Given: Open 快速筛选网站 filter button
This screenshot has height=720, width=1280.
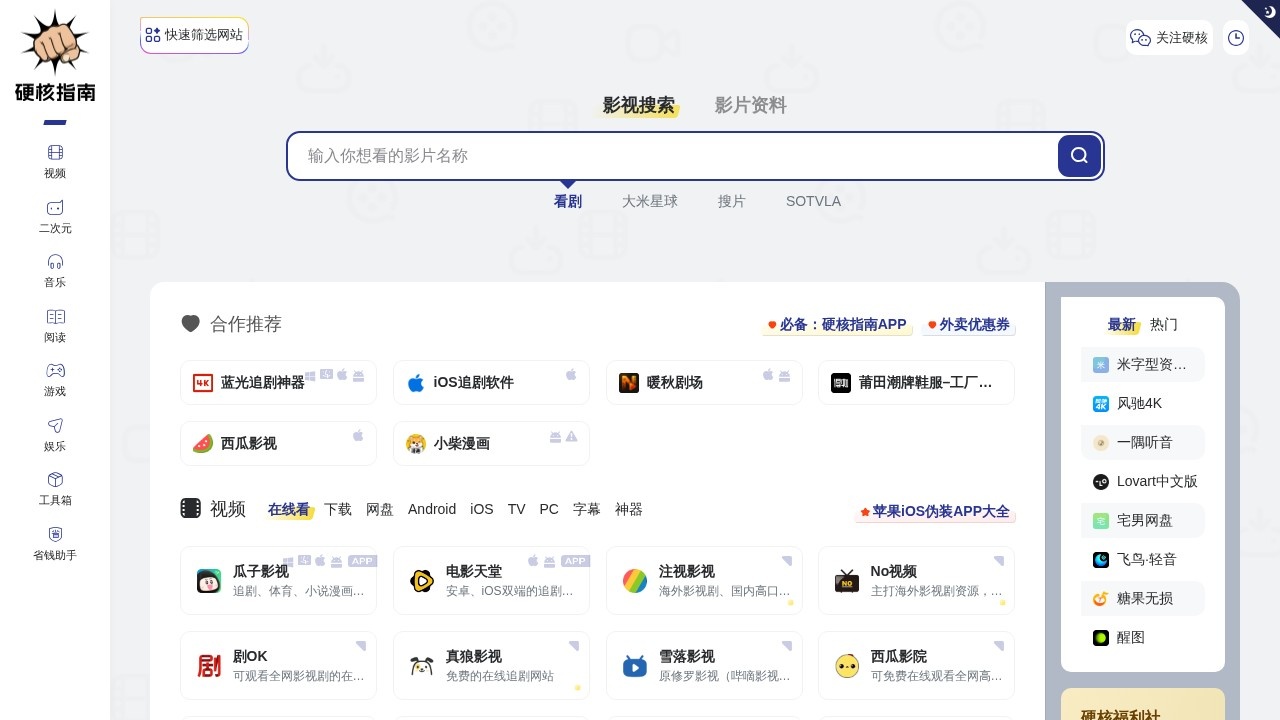Looking at the screenshot, I should pos(194,35).
